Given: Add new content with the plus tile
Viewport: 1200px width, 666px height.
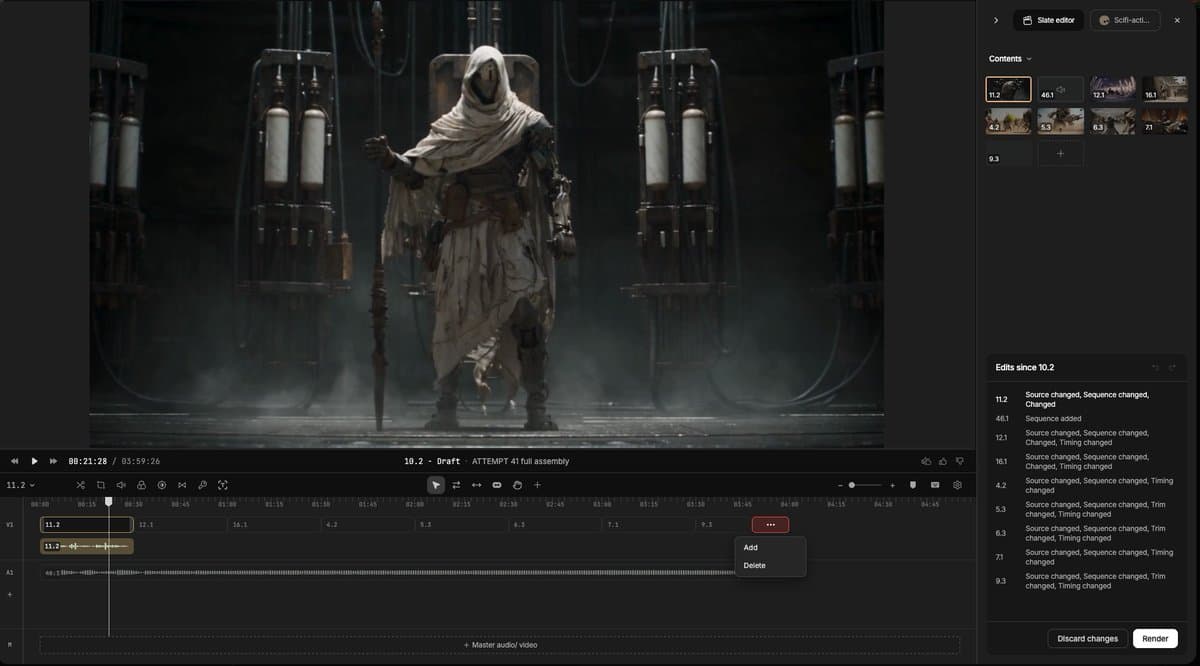Looking at the screenshot, I should click(x=1060, y=153).
